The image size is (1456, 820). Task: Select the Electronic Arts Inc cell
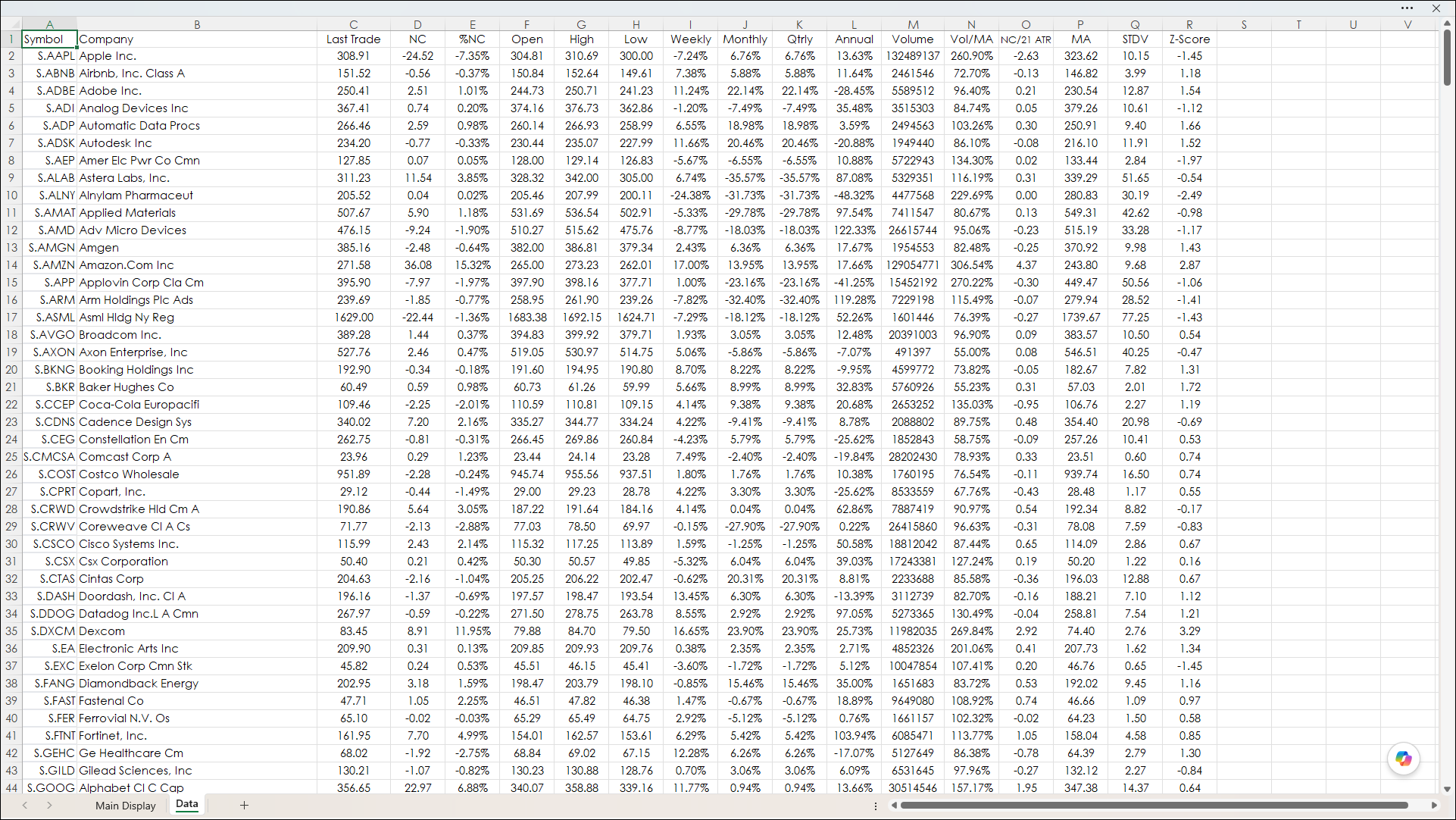[197, 649]
